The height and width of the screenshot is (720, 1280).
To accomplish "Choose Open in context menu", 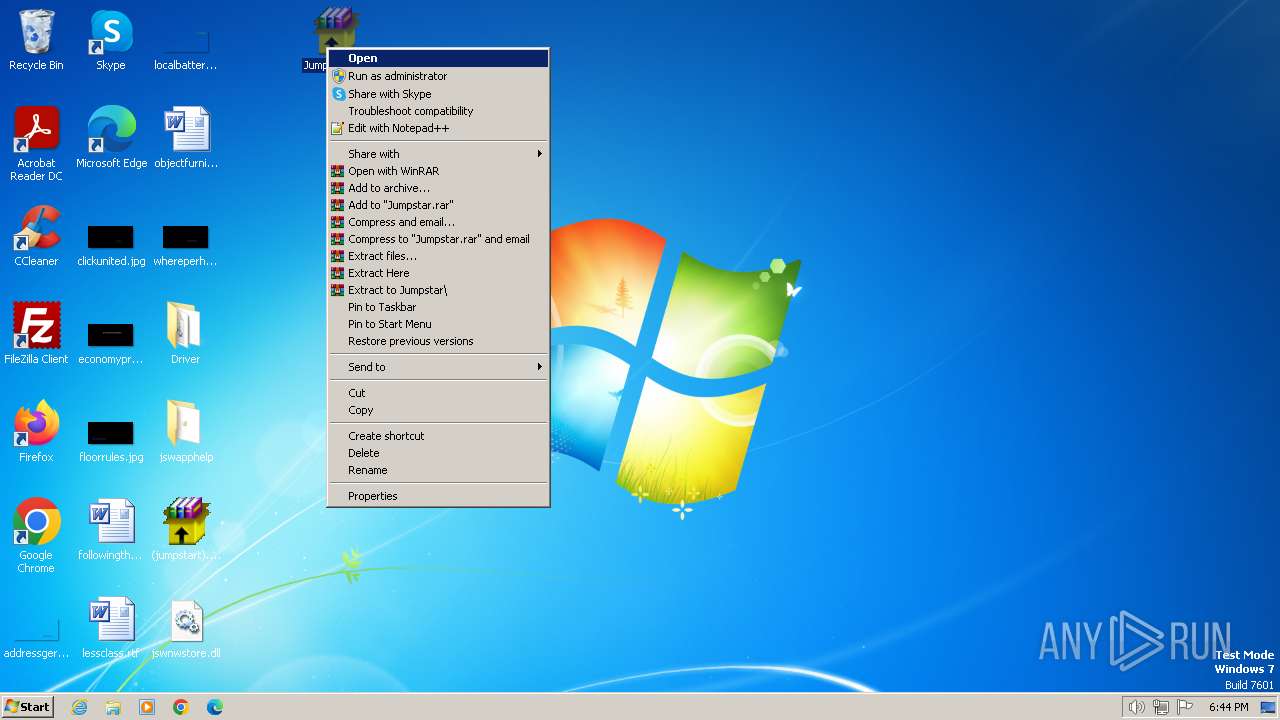I will point(439,58).
